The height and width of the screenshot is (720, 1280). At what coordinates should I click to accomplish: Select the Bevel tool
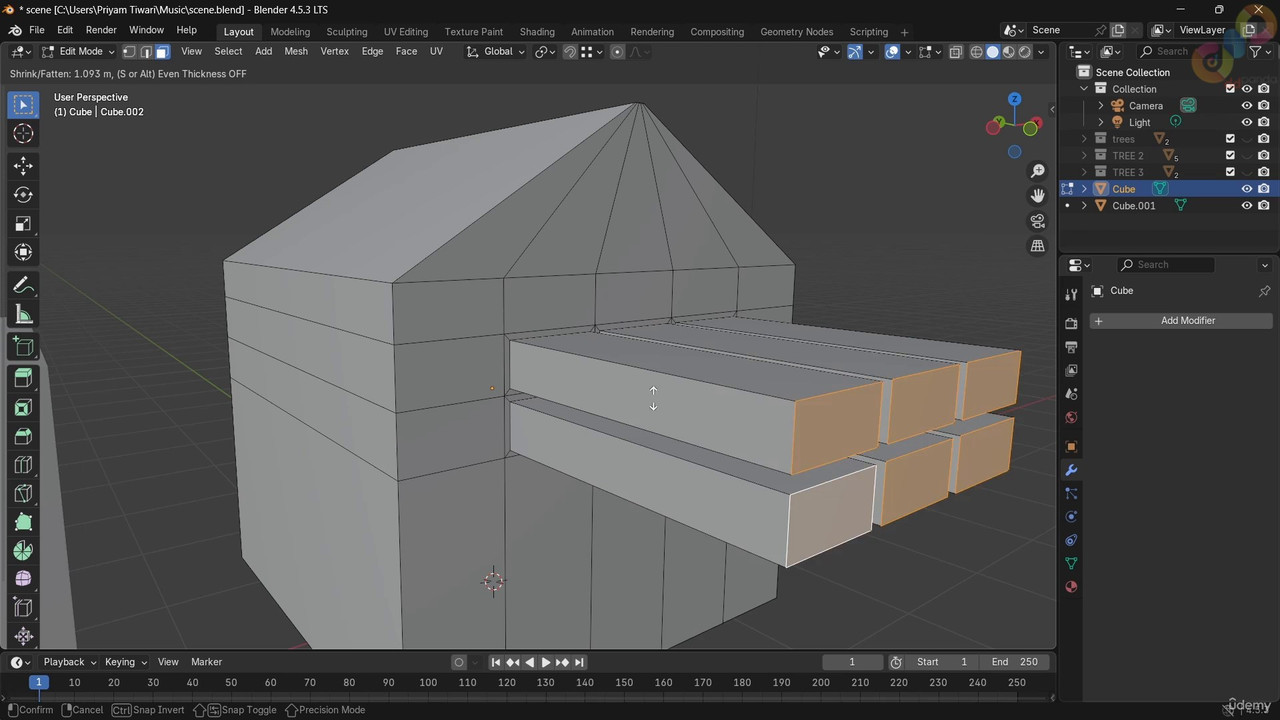[23, 436]
